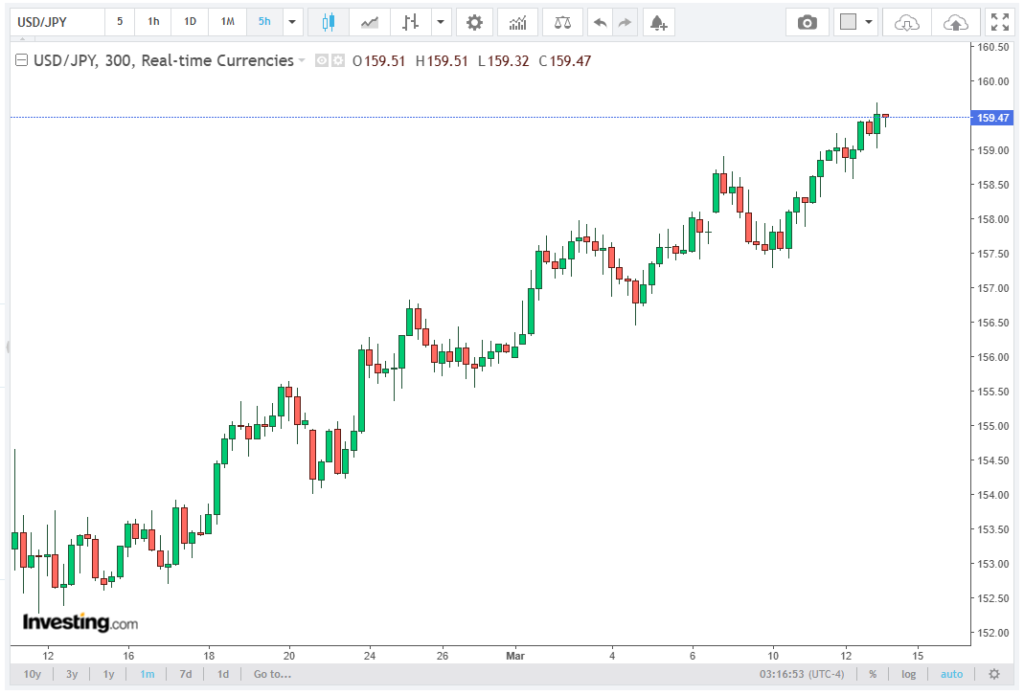Select the candlestick chart style icon

pos(328,22)
